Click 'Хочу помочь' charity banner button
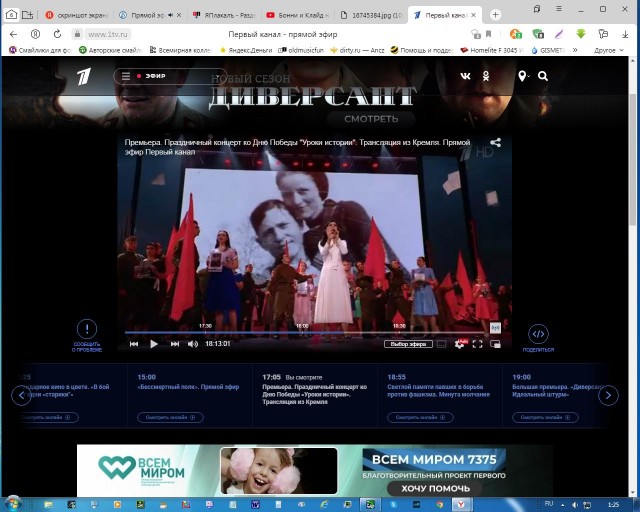This screenshot has height=512, width=640. [x=435, y=488]
